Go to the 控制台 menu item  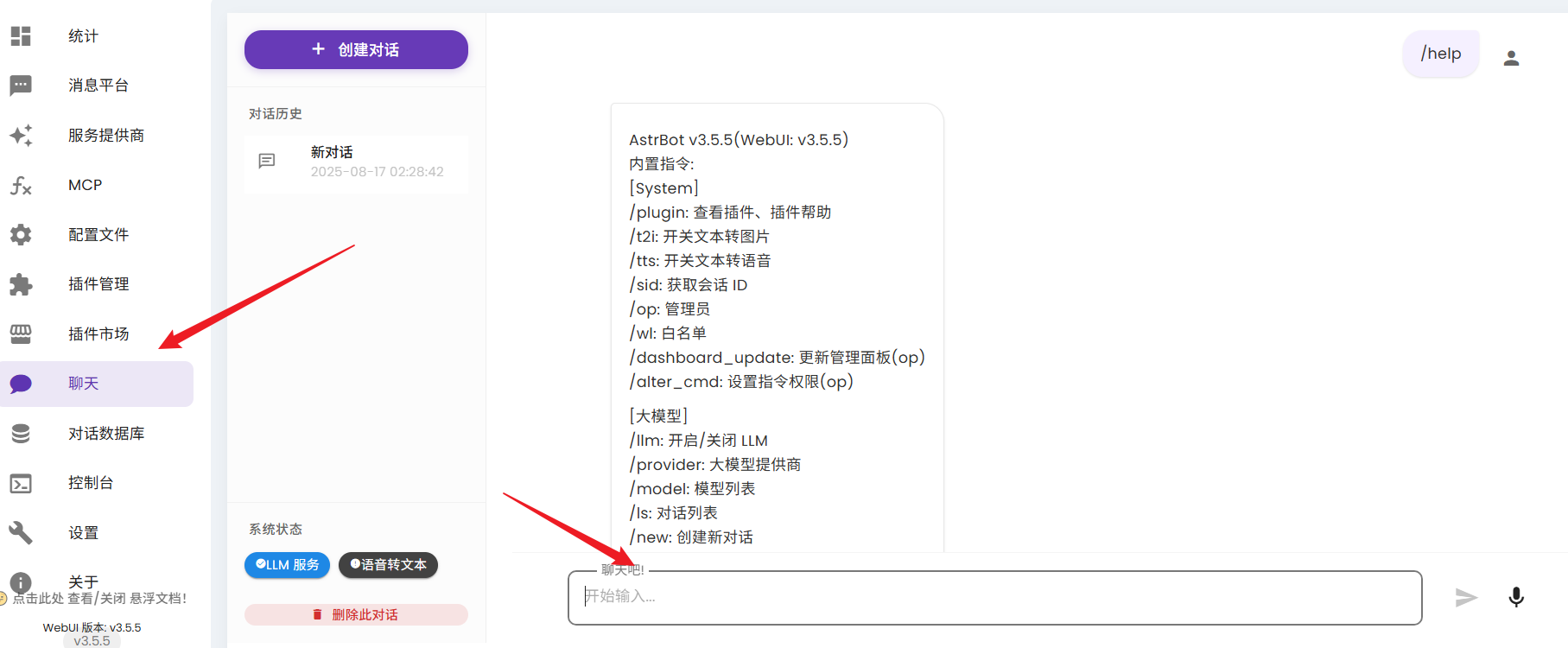[x=91, y=483]
